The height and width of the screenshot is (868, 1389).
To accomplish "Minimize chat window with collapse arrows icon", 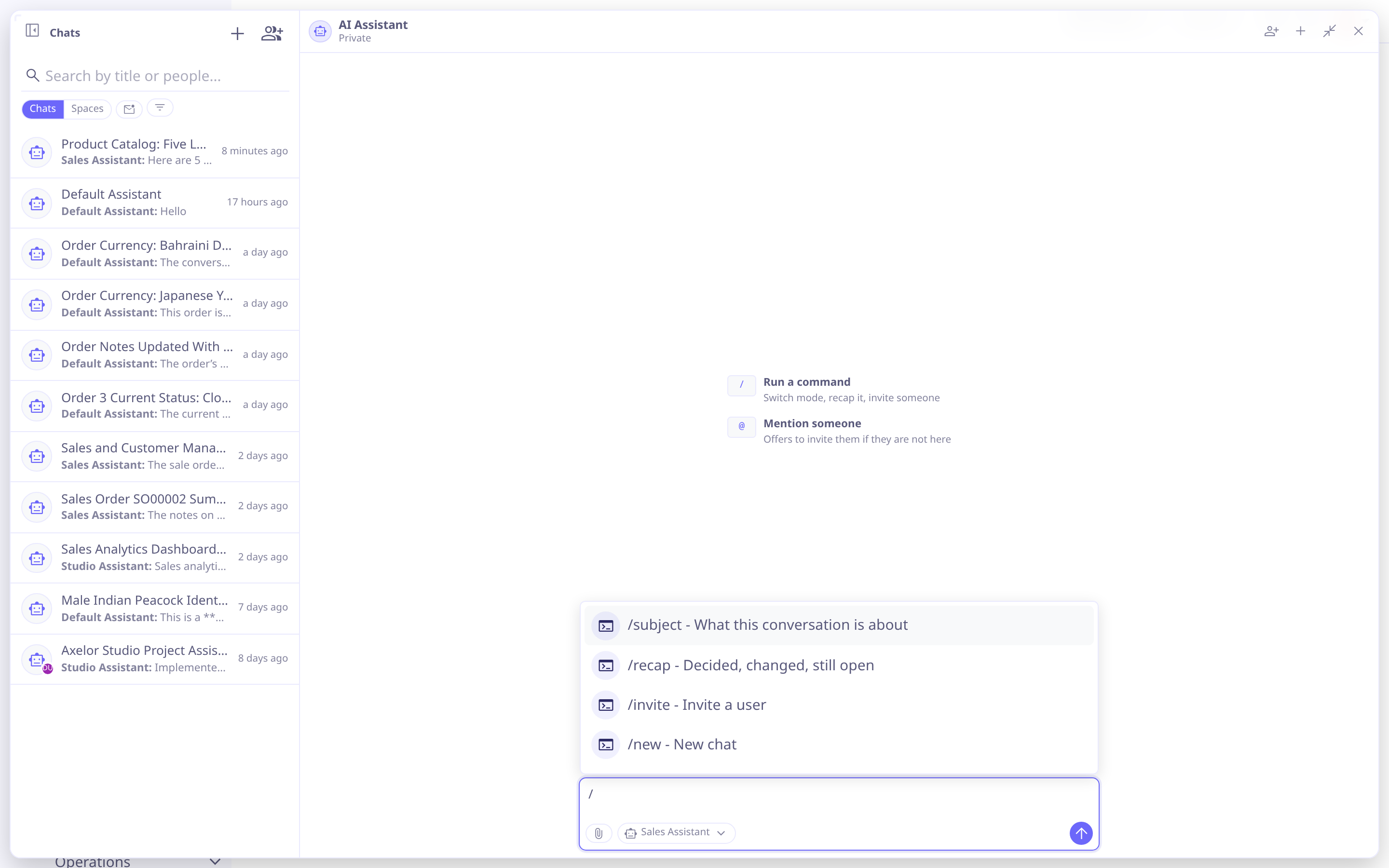I will pos(1329,31).
